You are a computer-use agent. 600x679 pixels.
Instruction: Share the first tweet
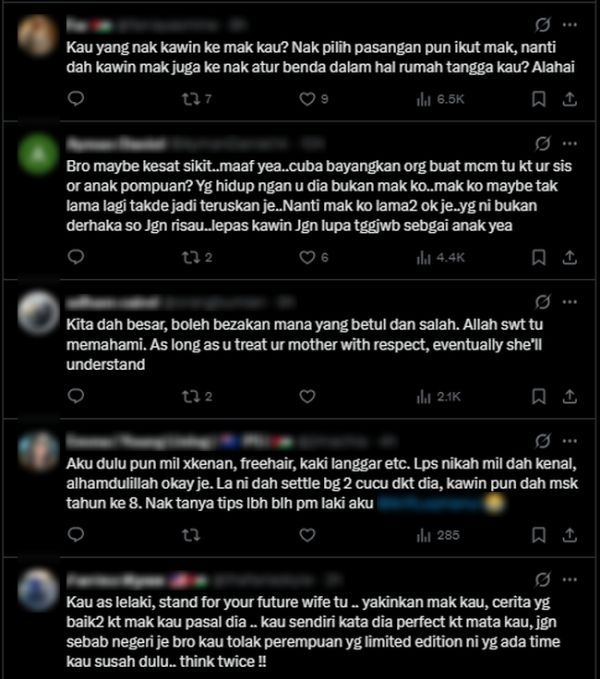click(570, 99)
